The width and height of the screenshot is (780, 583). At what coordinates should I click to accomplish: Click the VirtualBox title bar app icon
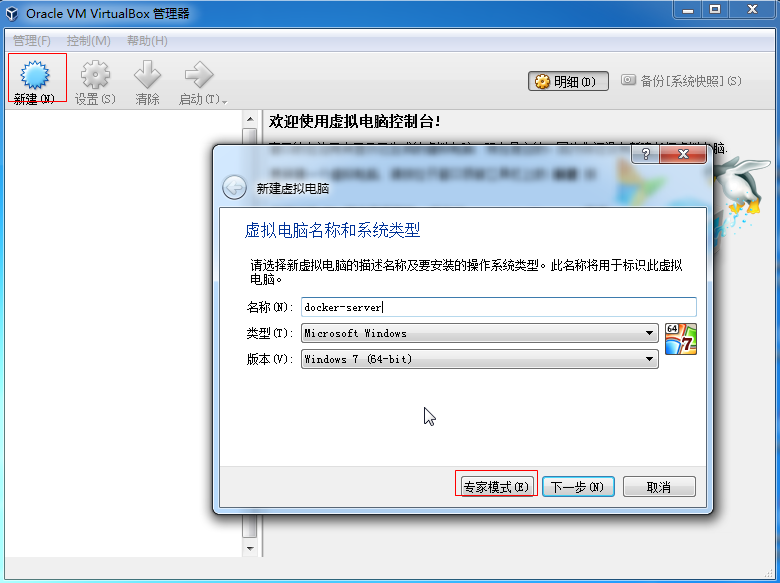(12, 13)
